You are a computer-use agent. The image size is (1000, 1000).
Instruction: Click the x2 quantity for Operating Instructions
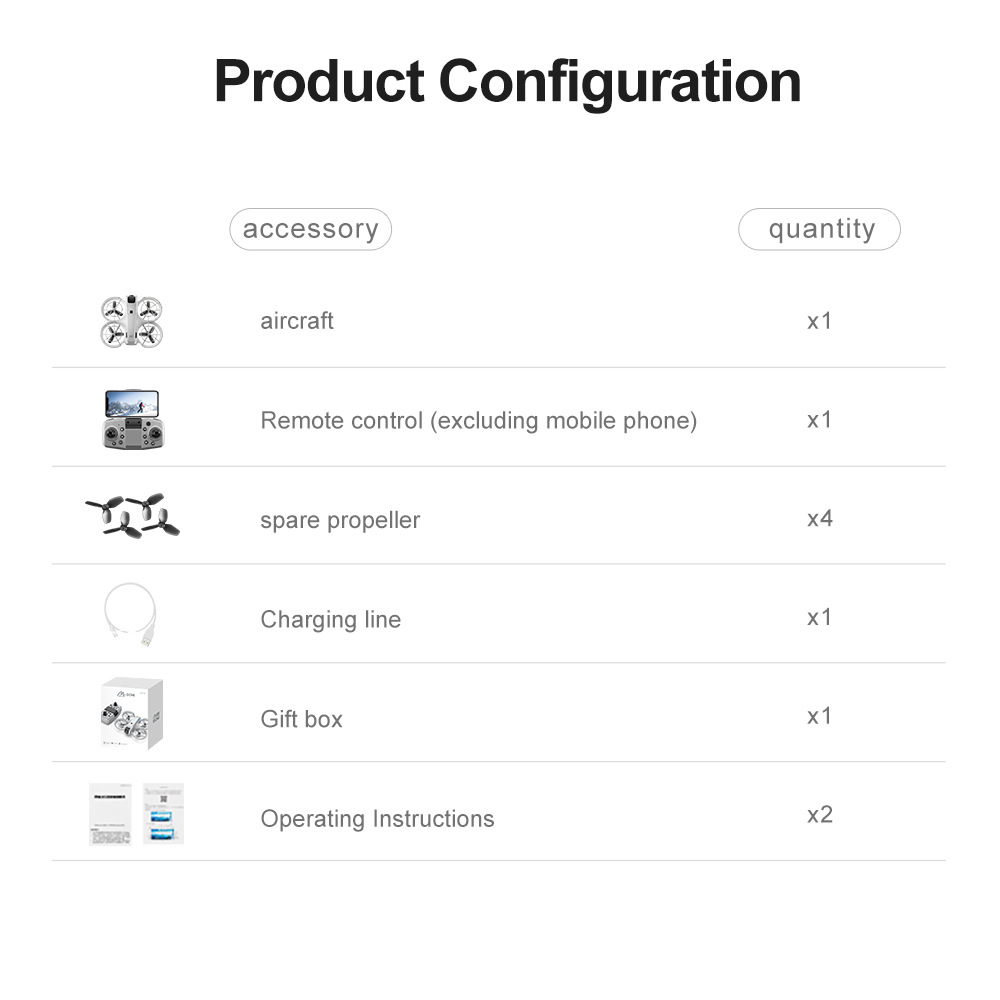point(819,815)
